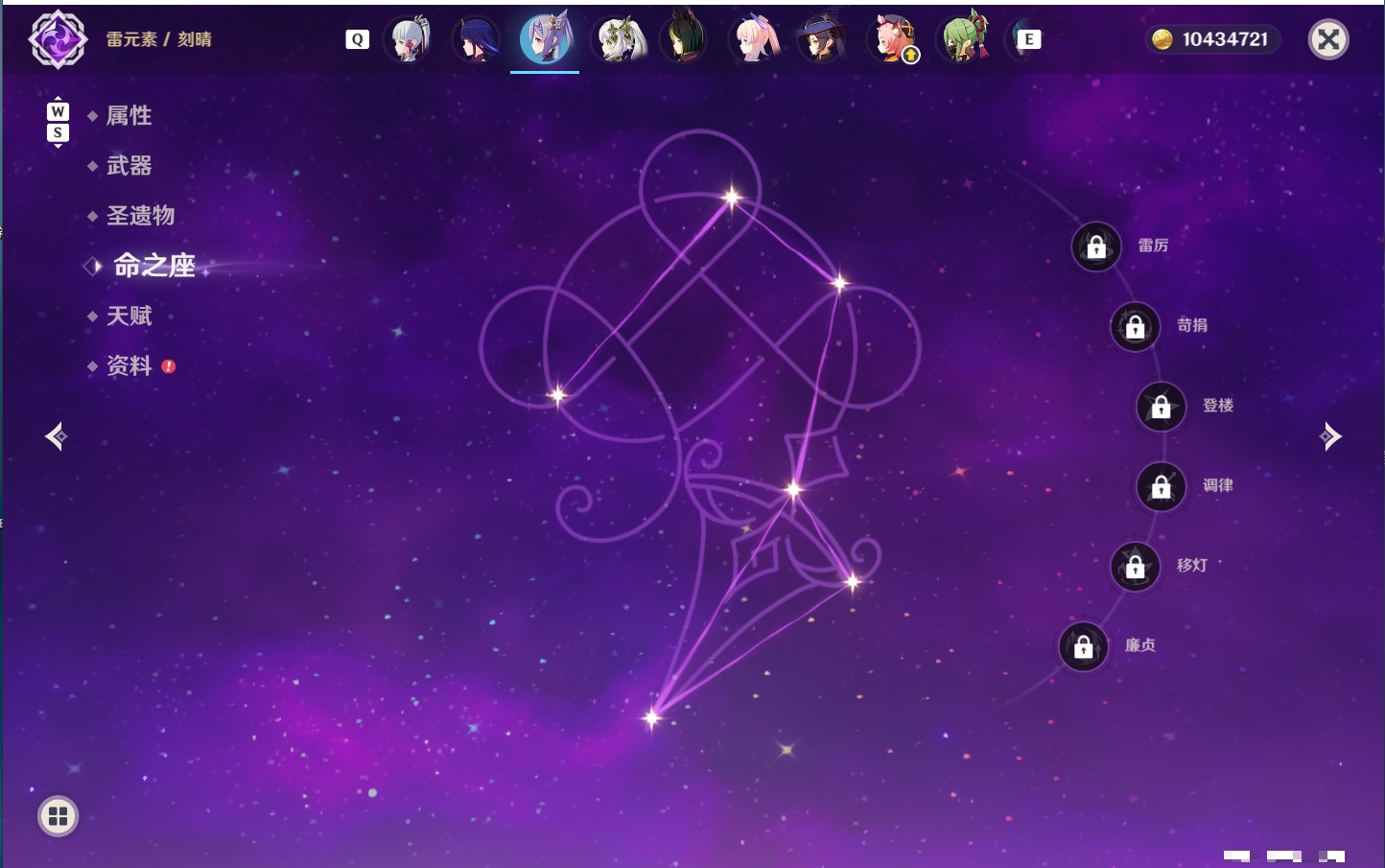Click the lock icon beside 移灯
Viewport: 1385px width, 868px height.
point(1136,566)
